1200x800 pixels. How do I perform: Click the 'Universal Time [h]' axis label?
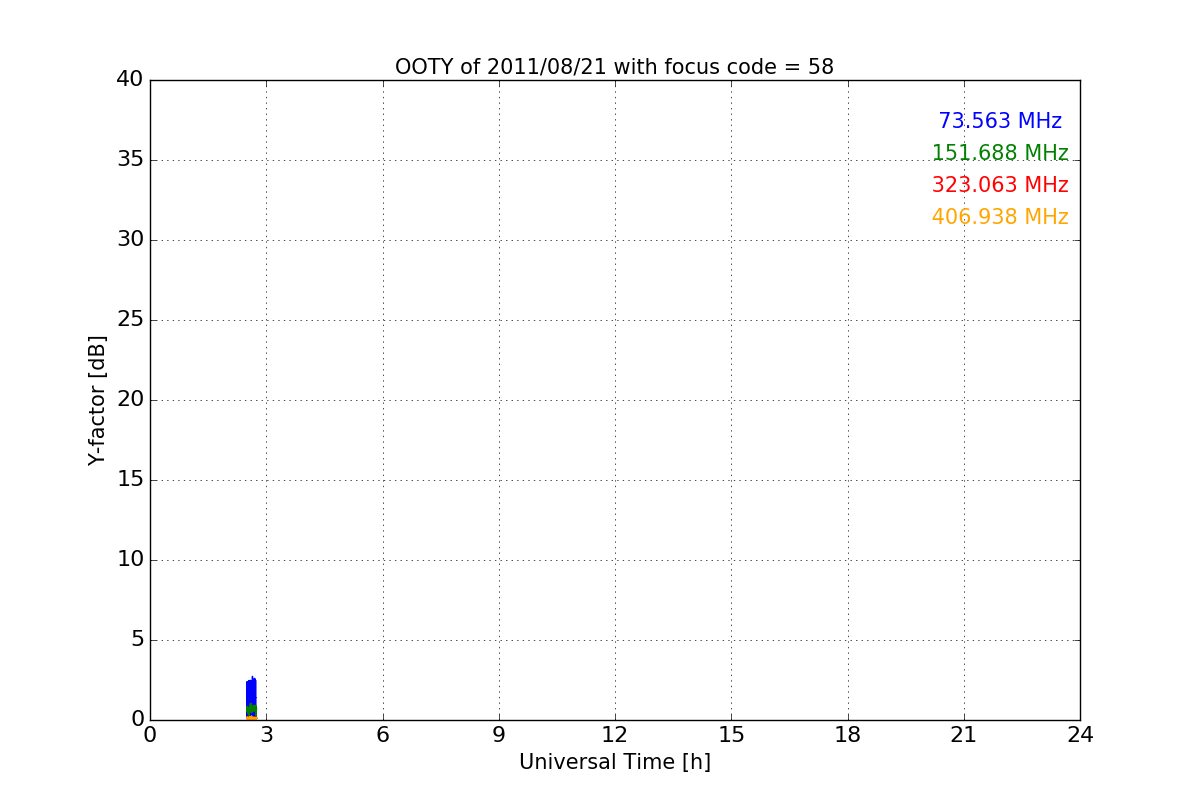[614, 762]
